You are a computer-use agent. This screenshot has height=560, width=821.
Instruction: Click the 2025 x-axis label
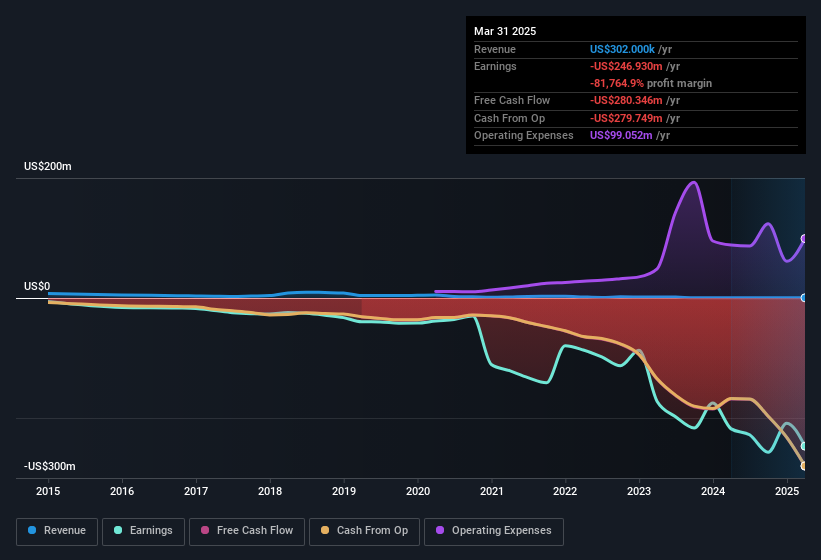point(787,491)
